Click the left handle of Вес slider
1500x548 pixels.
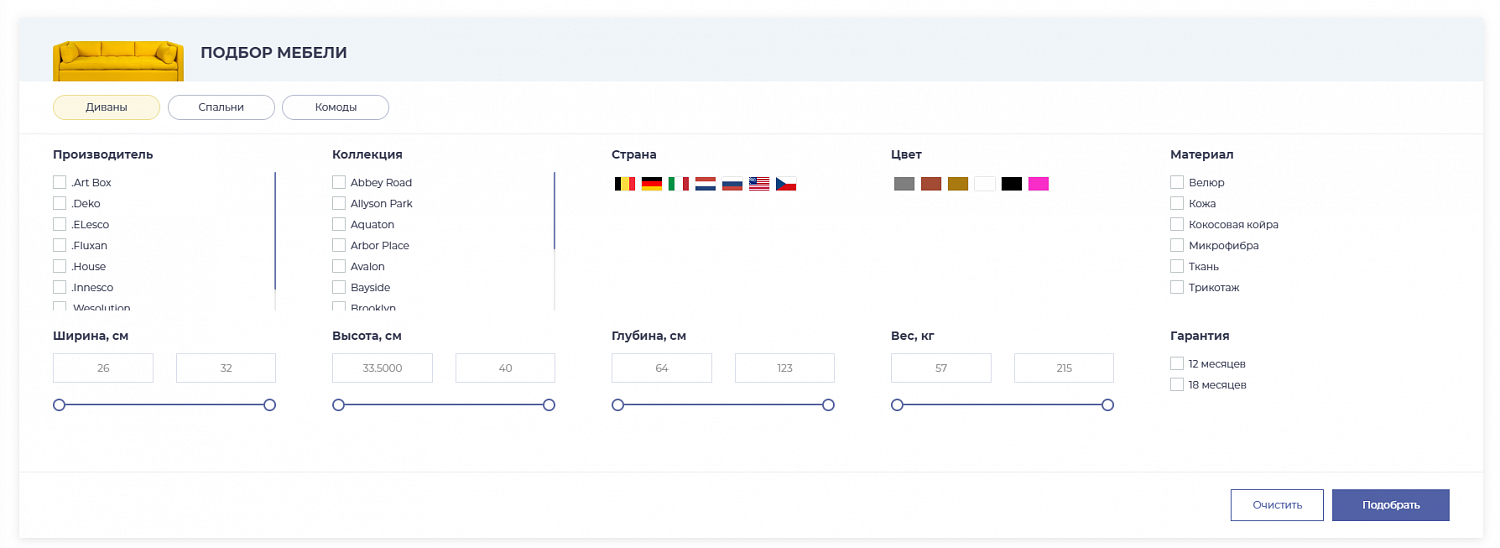897,405
